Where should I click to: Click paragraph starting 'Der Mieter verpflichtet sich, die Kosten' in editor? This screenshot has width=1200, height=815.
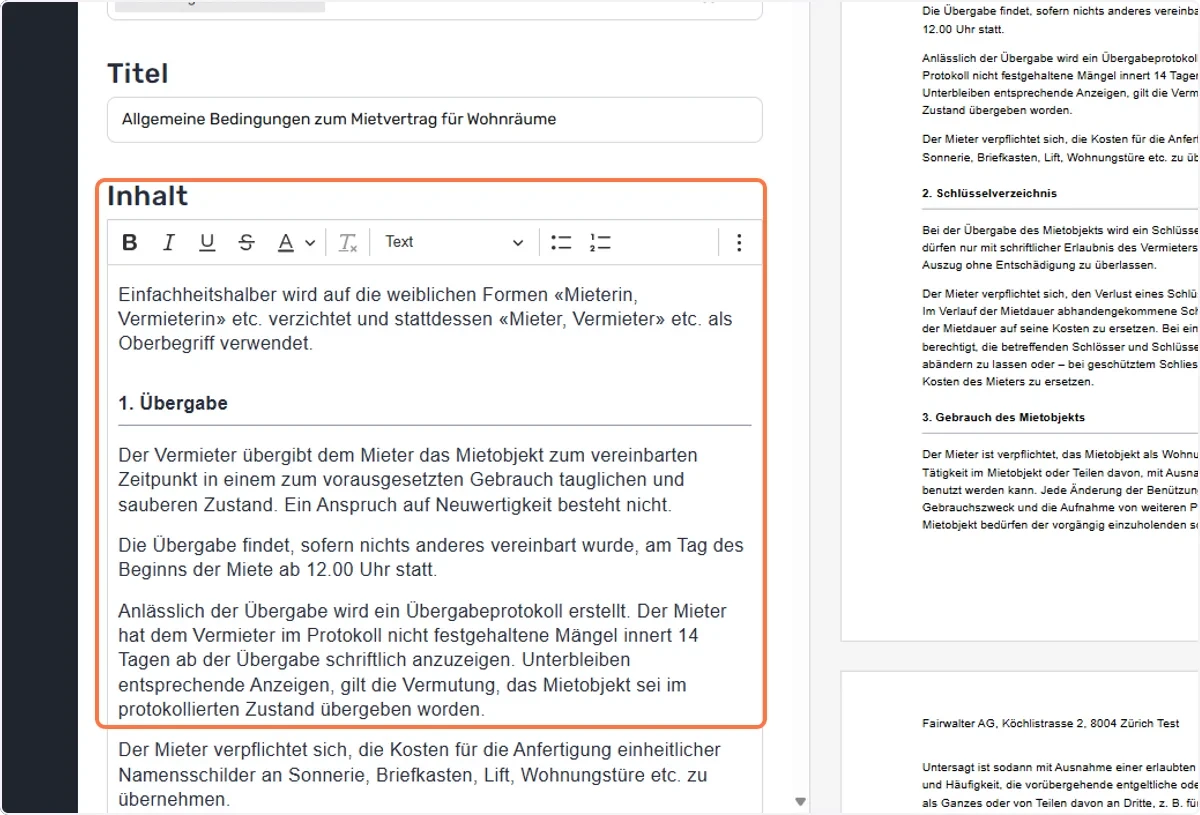[x=419, y=774]
